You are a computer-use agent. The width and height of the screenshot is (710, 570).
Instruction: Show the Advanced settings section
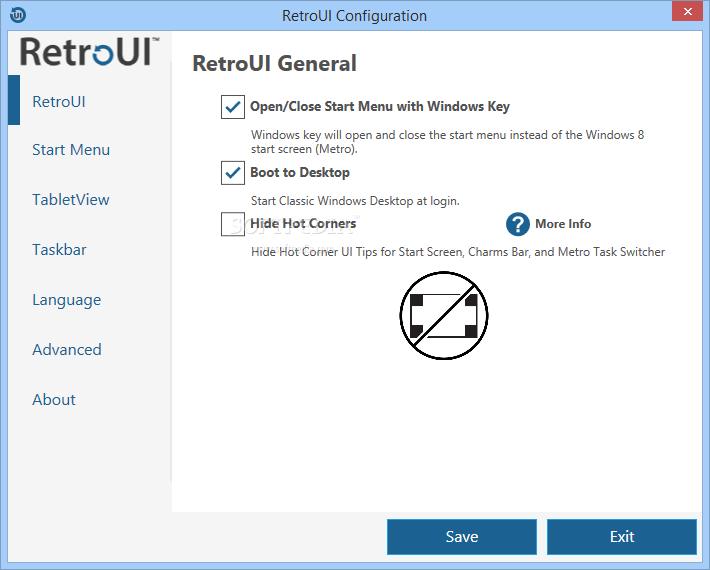pyautogui.click(x=67, y=350)
